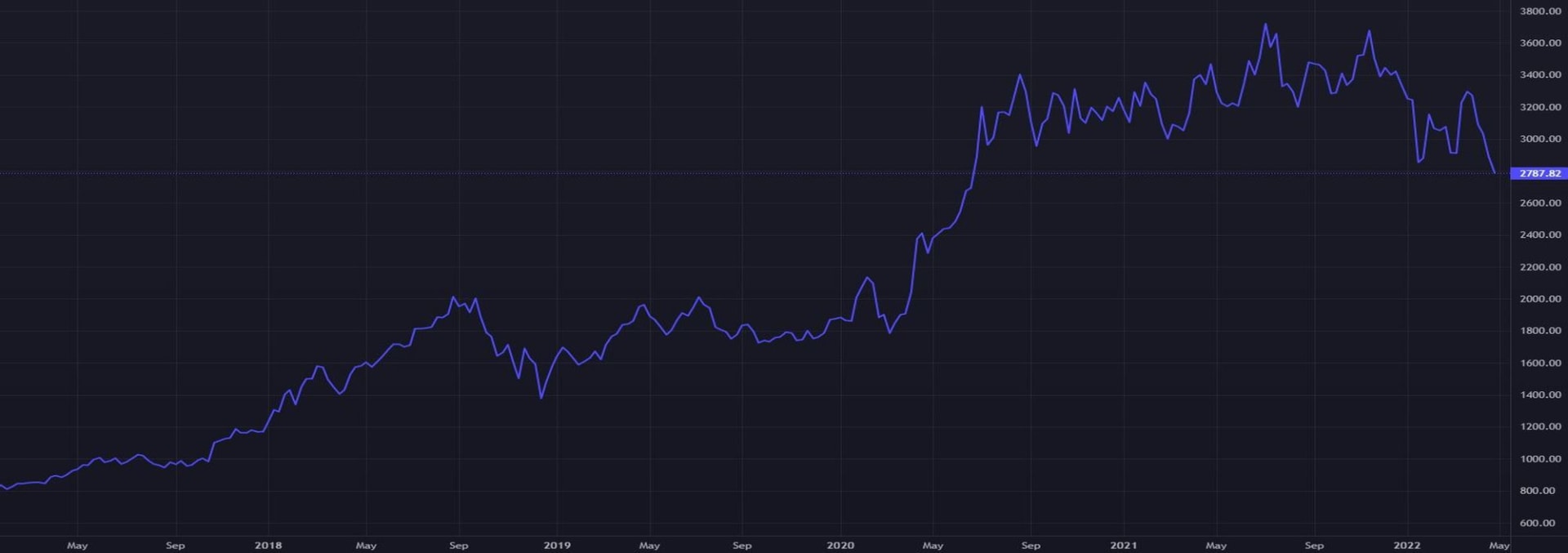Click the 1600.00 price axis label
This screenshot has height=553, width=1568.
coord(1540,363)
